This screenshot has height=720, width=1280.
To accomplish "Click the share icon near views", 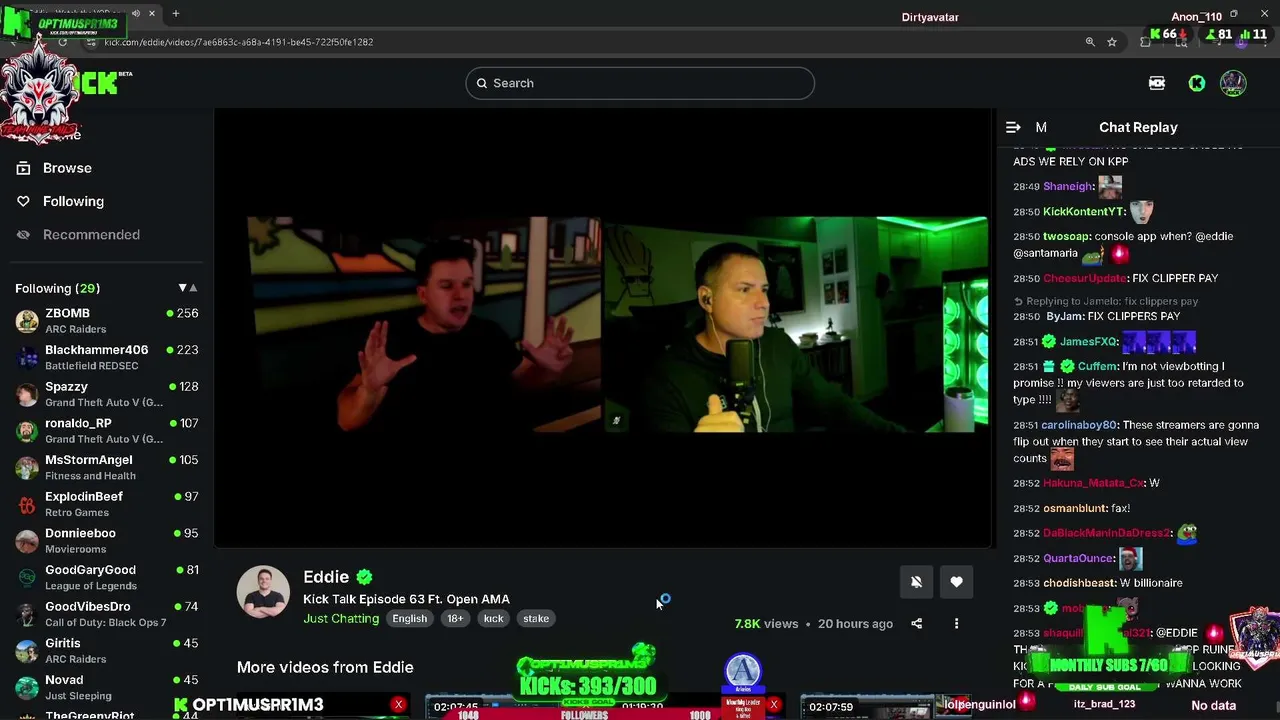I will tap(916, 624).
